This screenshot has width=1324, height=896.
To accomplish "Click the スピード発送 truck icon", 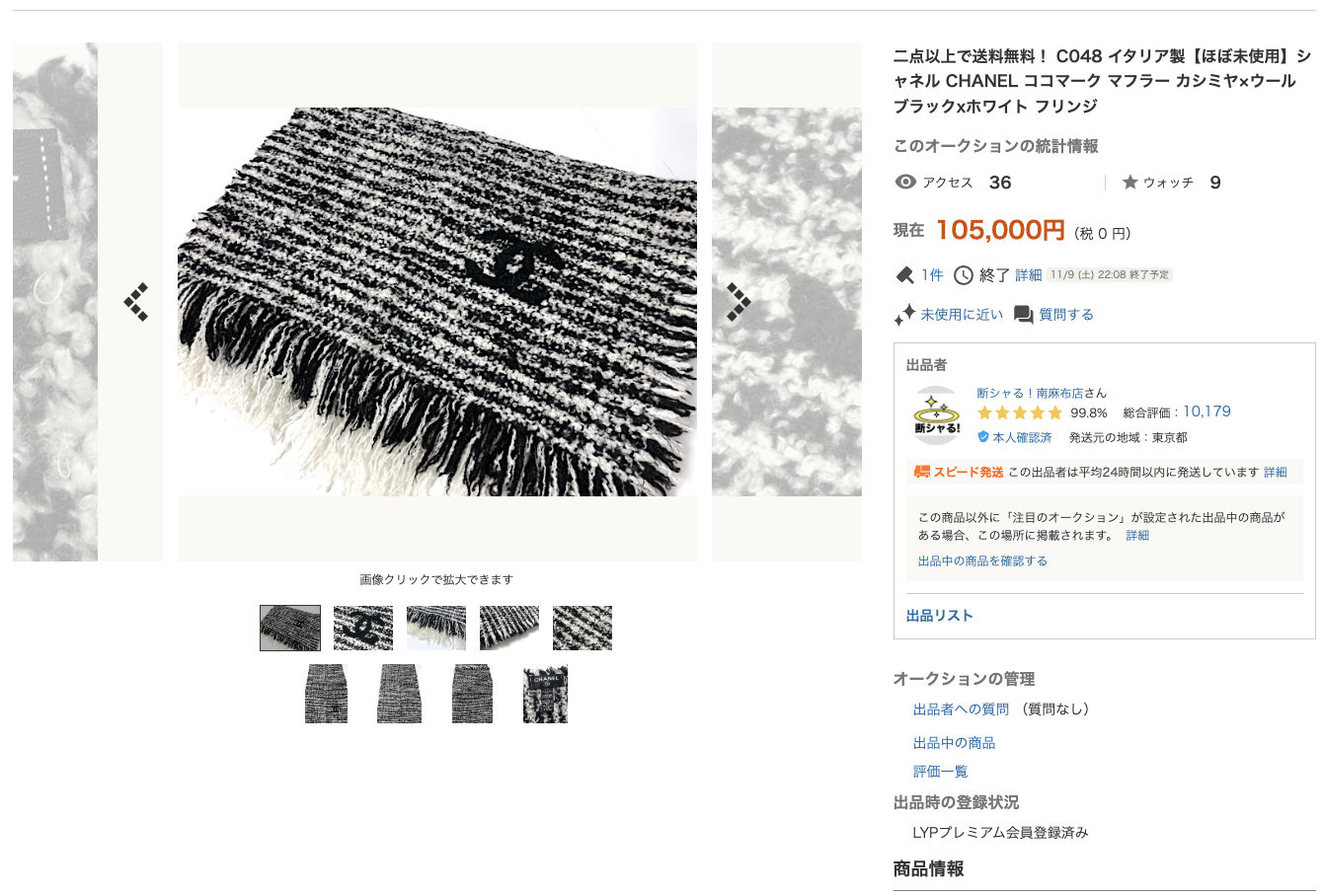I will [922, 472].
